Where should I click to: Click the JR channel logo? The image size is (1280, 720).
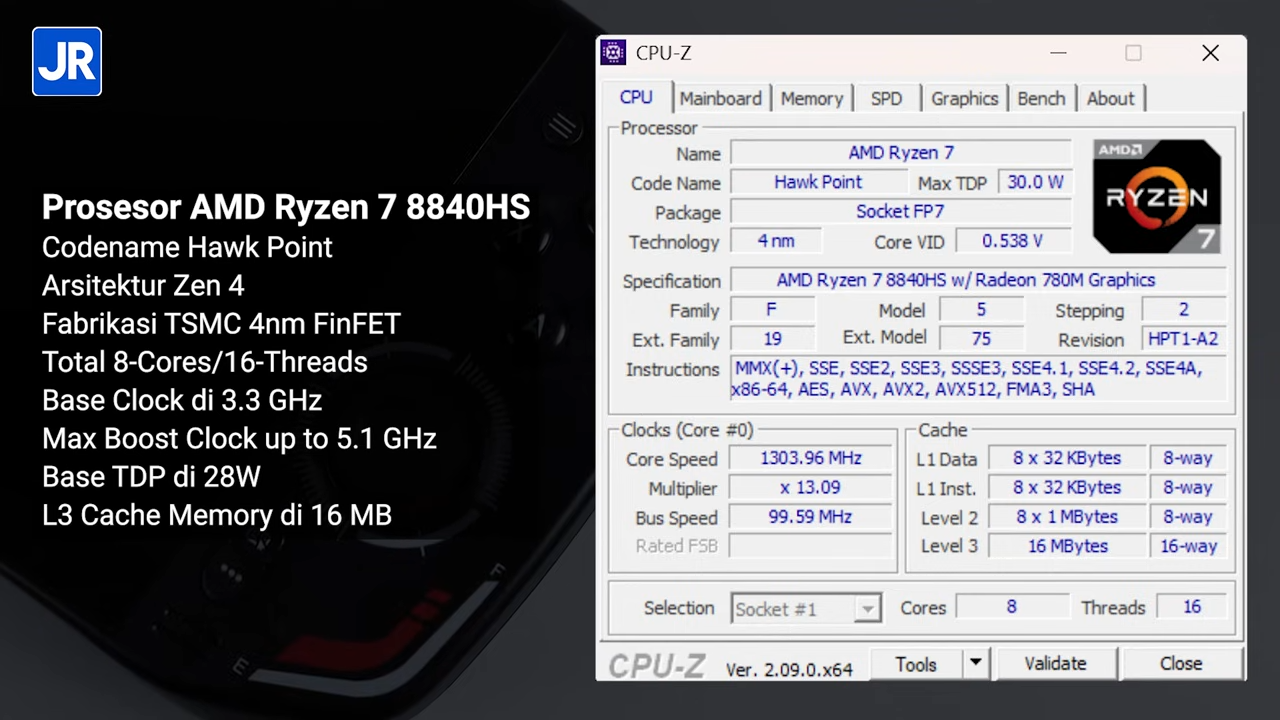point(67,62)
